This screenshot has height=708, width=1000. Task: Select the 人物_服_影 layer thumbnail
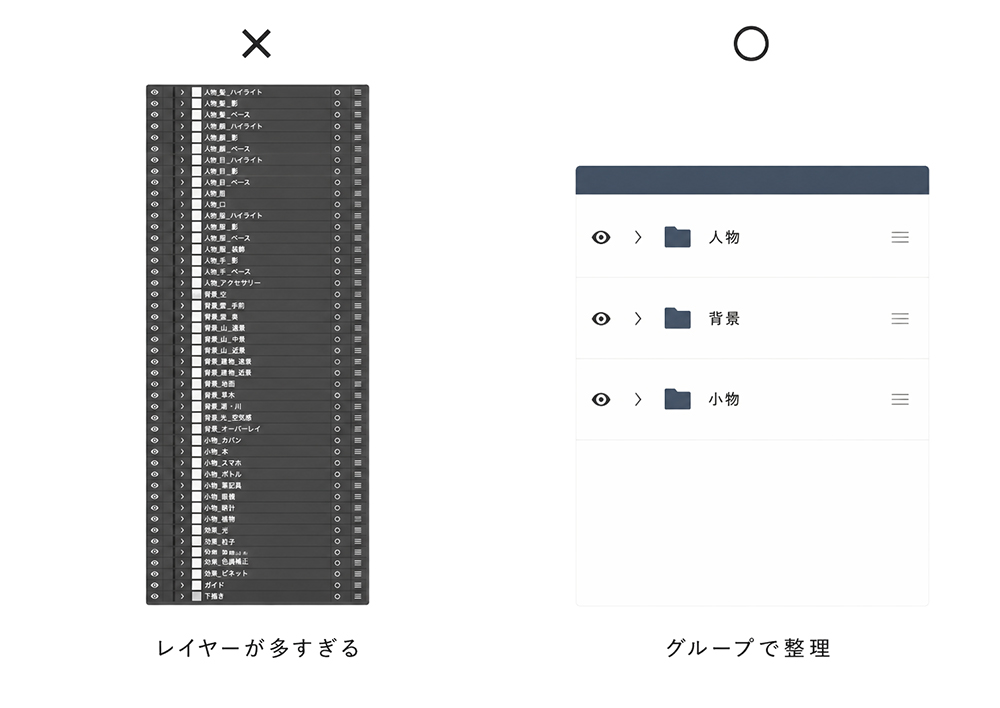pos(196,227)
